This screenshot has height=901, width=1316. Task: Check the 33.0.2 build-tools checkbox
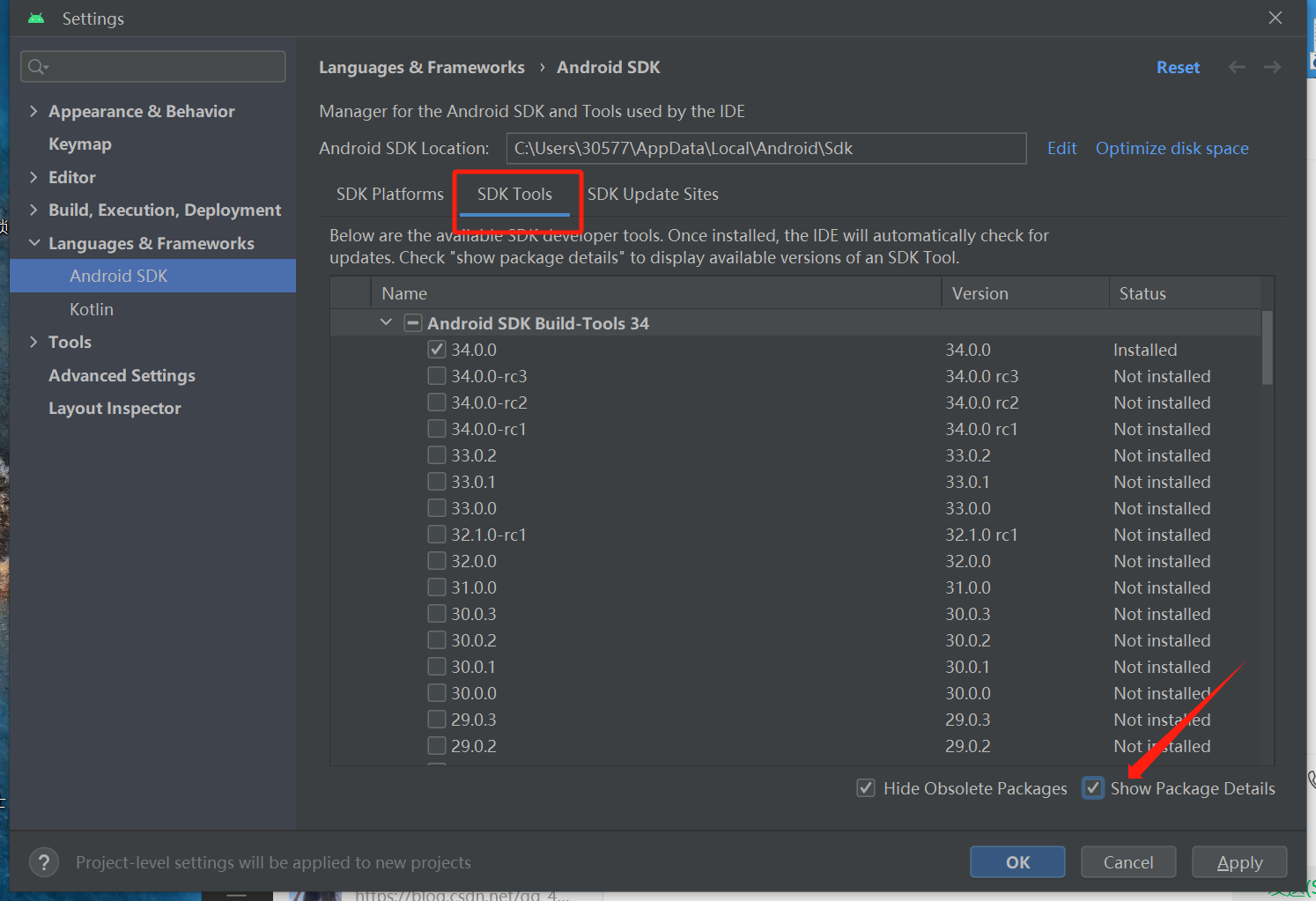coord(437,455)
